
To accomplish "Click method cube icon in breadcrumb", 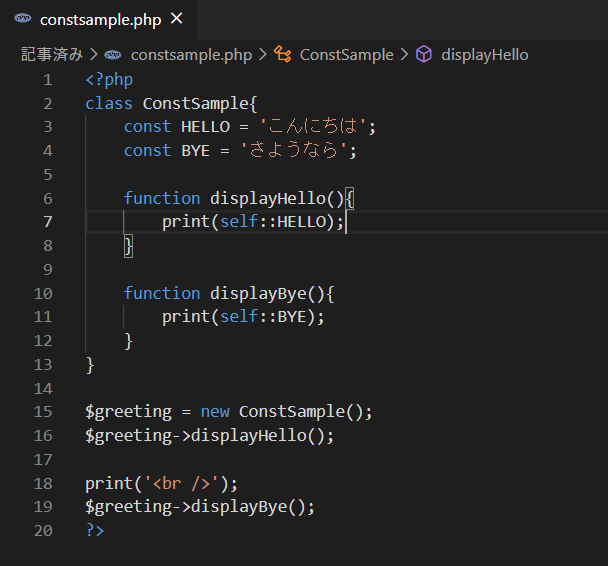I will (x=424, y=54).
